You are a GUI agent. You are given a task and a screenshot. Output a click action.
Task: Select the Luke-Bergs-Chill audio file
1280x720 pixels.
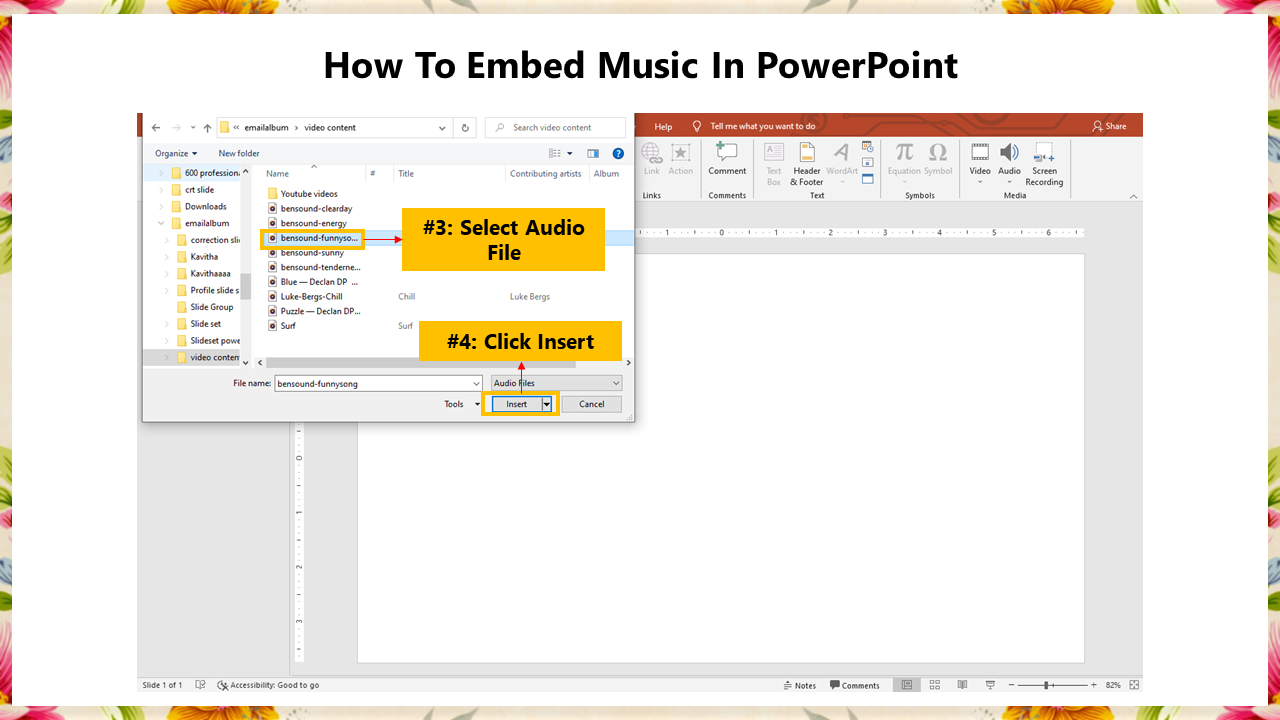(306, 296)
